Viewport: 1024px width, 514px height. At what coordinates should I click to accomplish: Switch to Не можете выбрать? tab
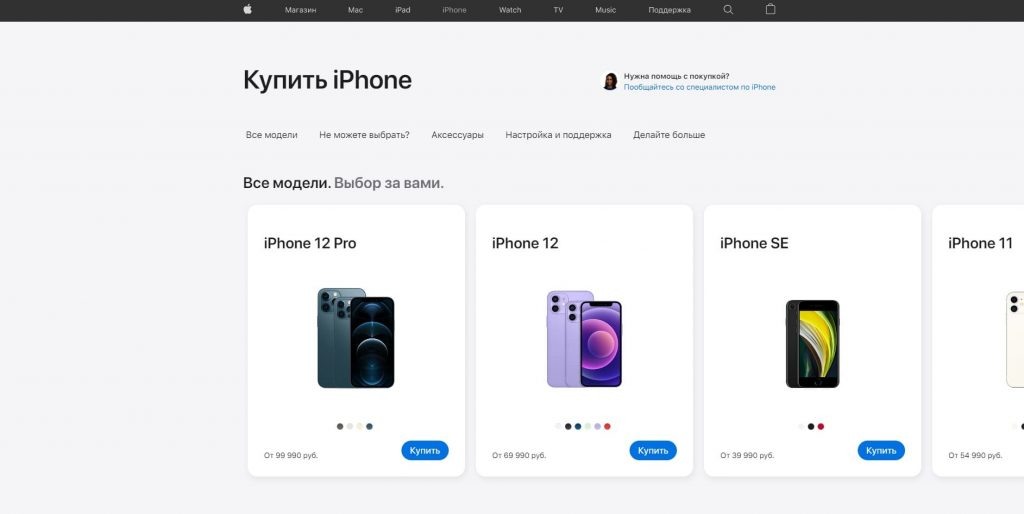coord(364,135)
